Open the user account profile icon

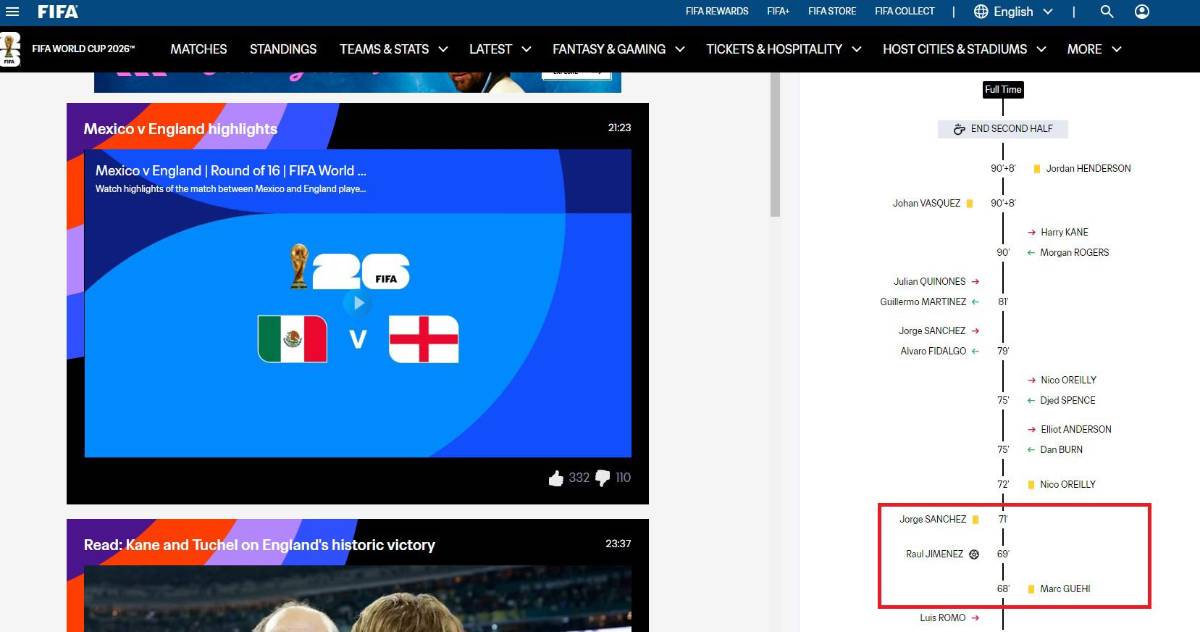pyautogui.click(x=1142, y=12)
